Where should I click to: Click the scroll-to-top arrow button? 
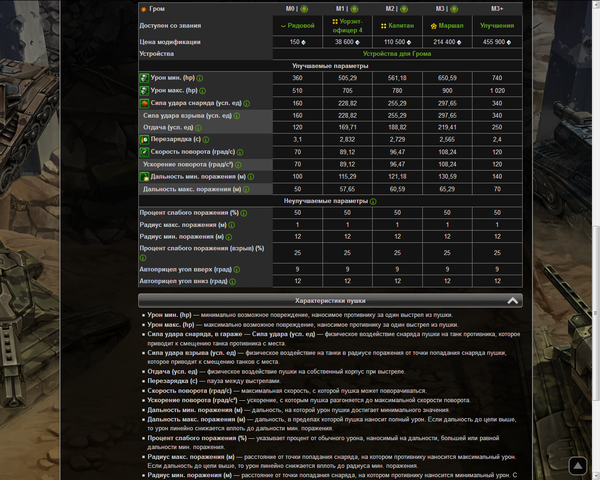pos(577,466)
